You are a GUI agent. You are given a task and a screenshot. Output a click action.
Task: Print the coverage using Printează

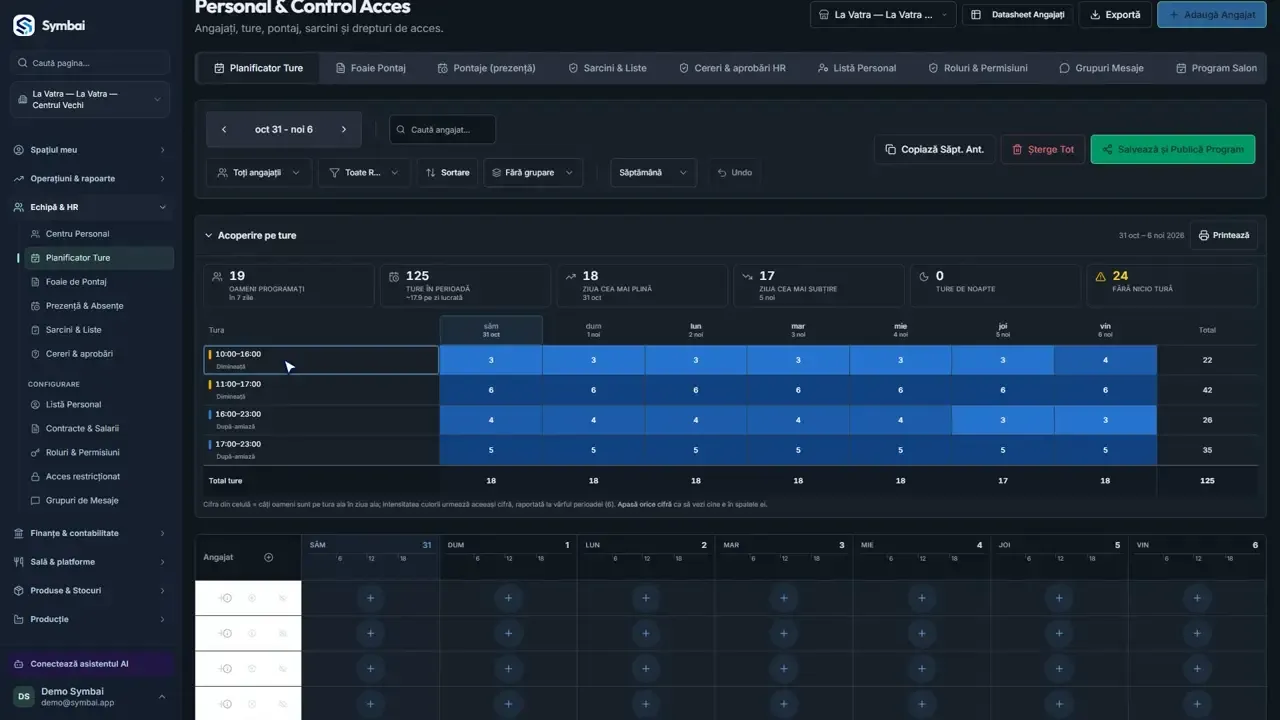click(x=1224, y=235)
